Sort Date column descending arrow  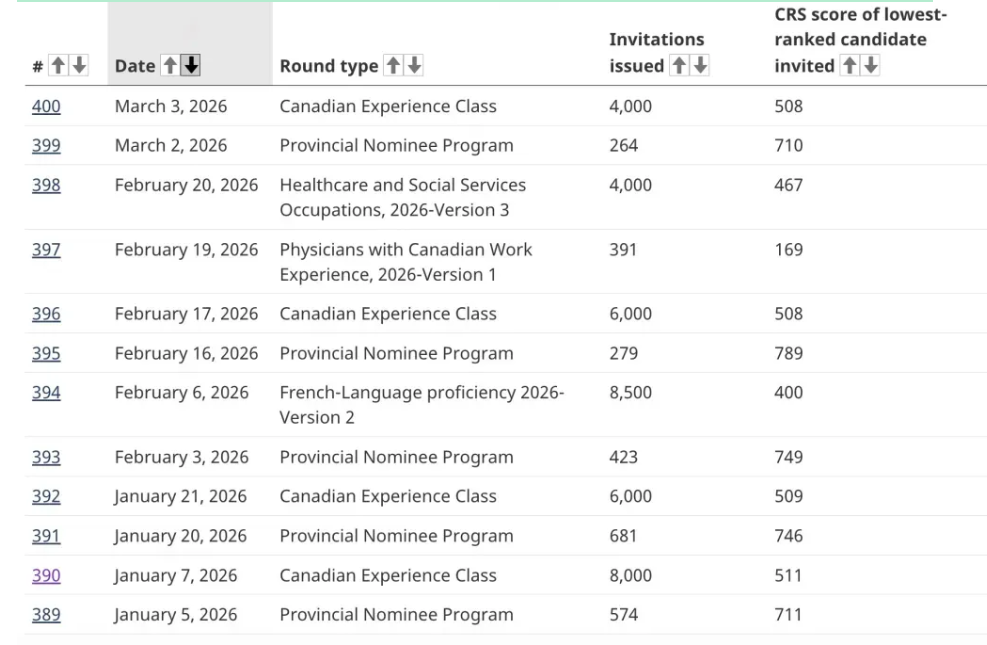point(191,66)
